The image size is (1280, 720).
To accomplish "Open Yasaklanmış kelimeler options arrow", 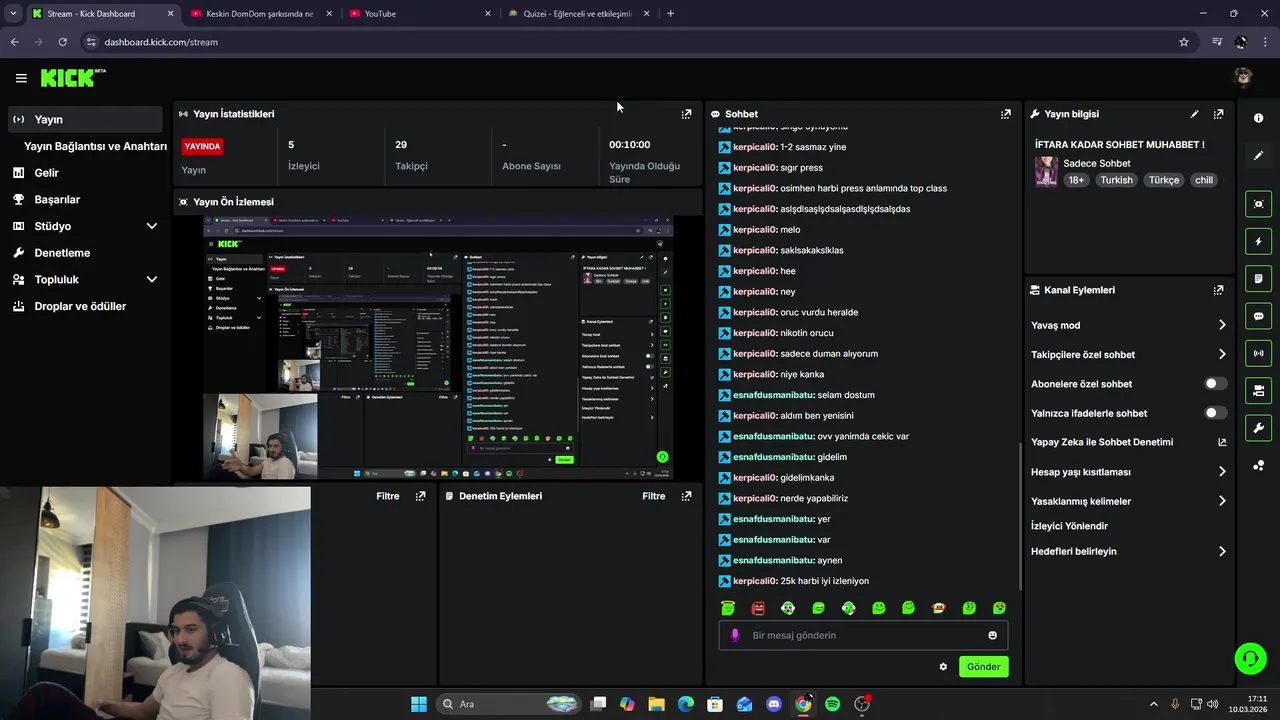I will tap(1222, 501).
